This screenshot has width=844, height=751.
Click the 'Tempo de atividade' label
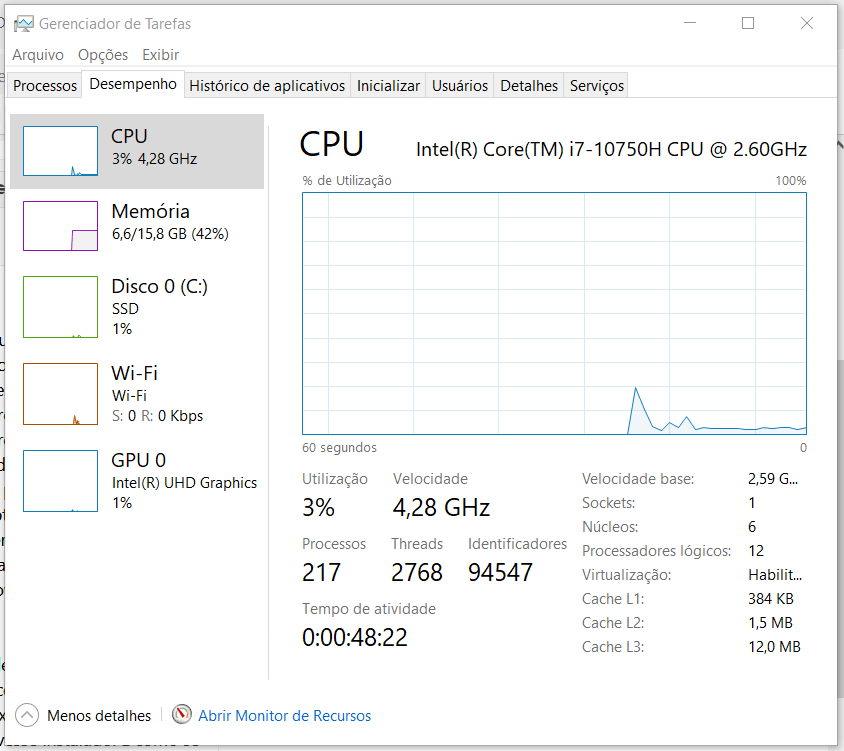pyautogui.click(x=369, y=609)
